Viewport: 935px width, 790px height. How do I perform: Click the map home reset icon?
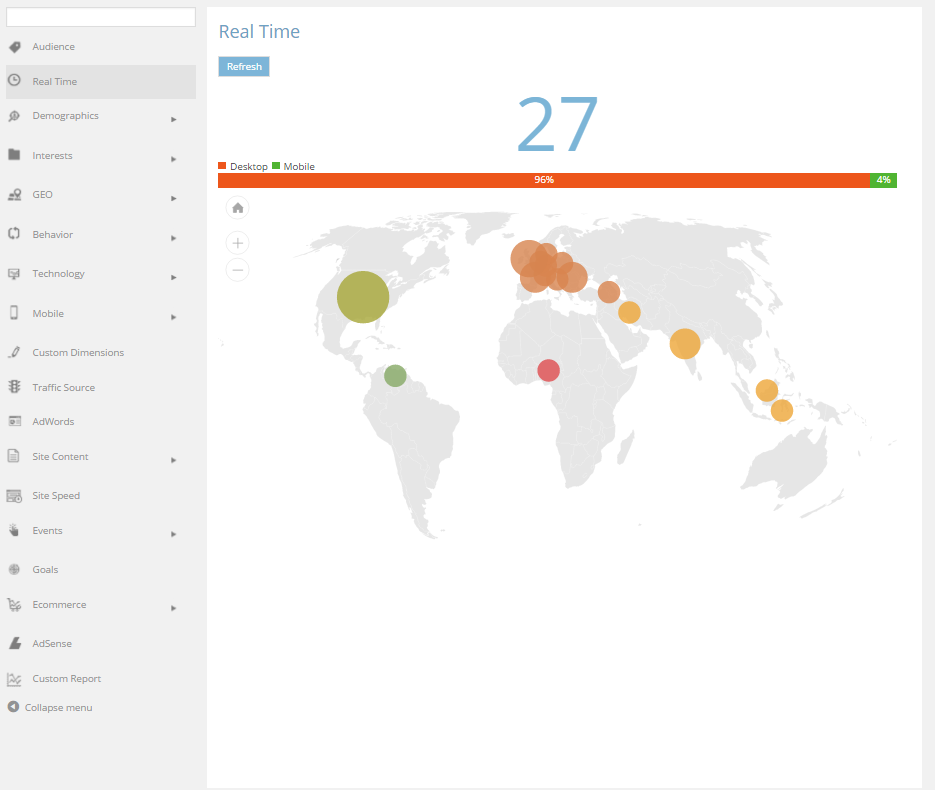(x=237, y=208)
